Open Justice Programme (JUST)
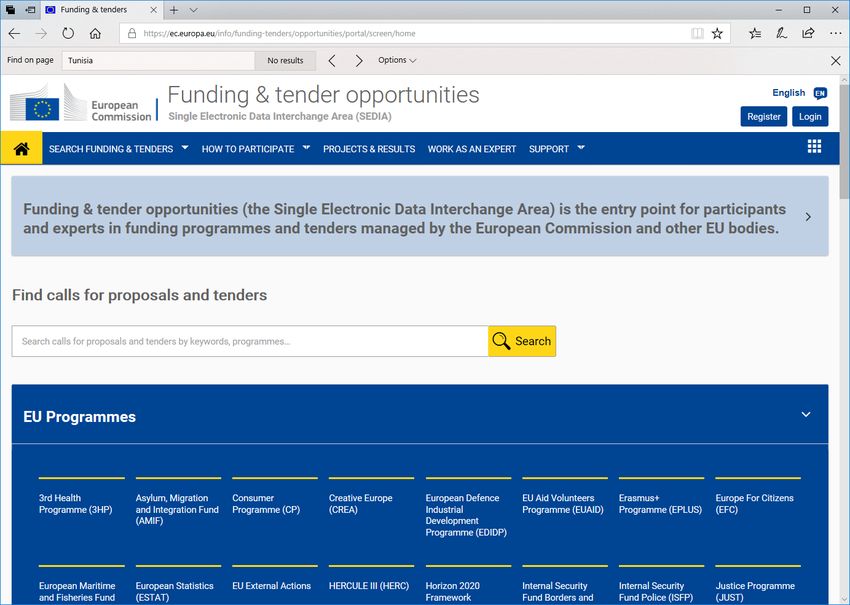The height and width of the screenshot is (605, 850). point(755,591)
